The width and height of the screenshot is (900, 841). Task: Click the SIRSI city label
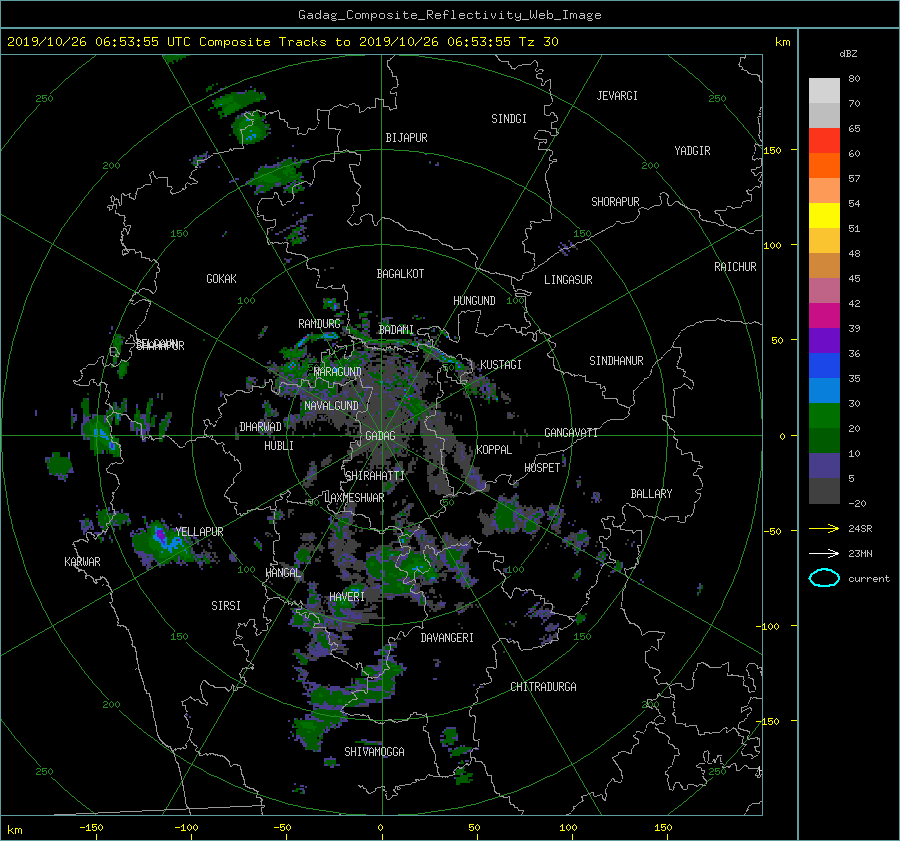pyautogui.click(x=226, y=606)
